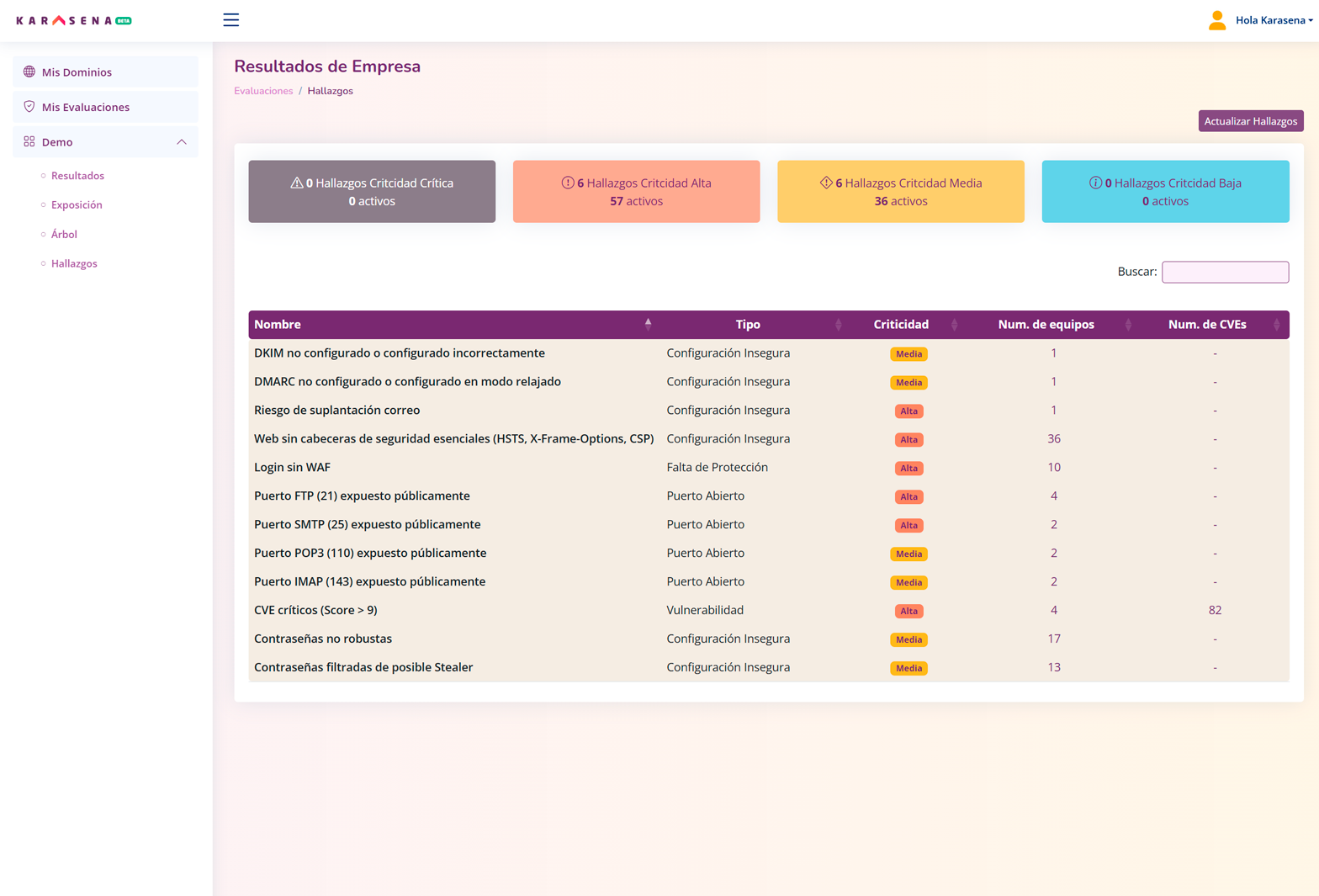Viewport: 1319px width, 896px height.
Task: Sort table by Nombre column
Action: pos(451,325)
